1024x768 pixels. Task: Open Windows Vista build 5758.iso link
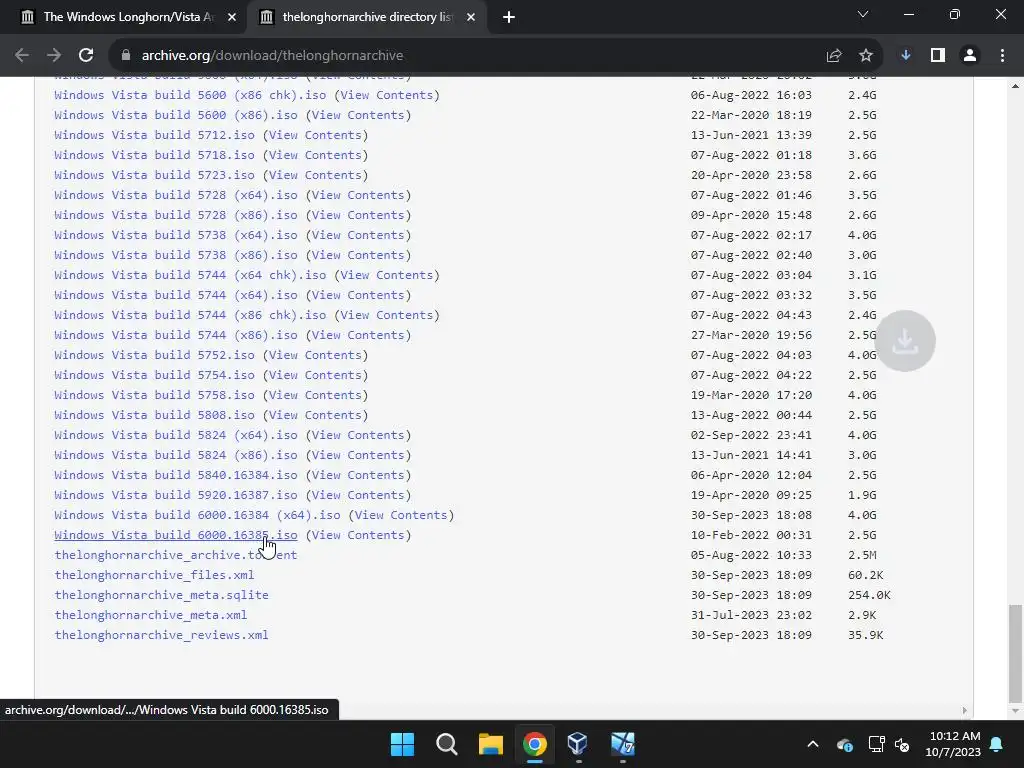pyautogui.click(x=154, y=394)
